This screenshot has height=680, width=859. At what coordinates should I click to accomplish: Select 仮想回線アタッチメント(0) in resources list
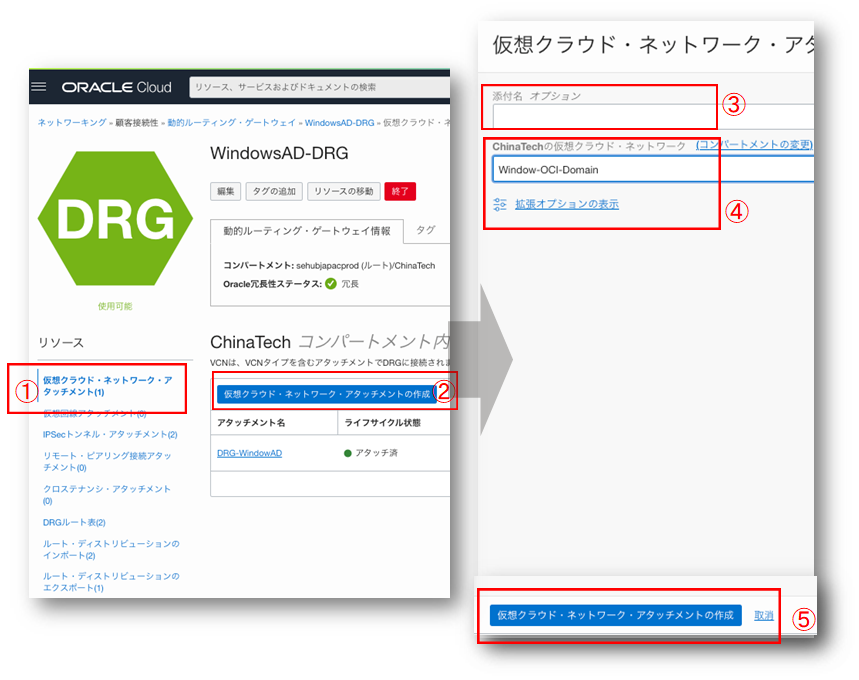click(95, 413)
